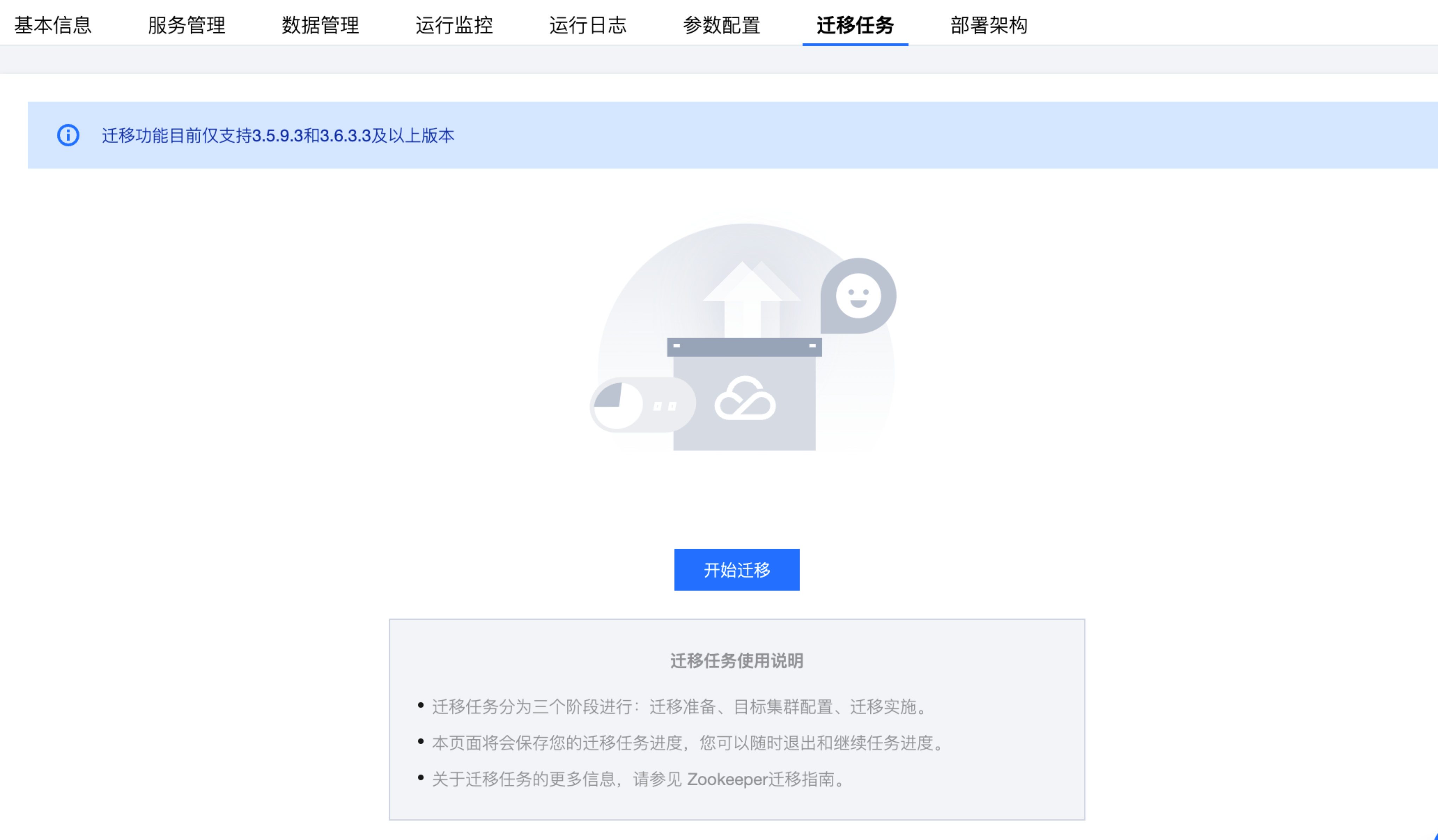Click the notice text 迁移功能目前仅支持3.5.9.3和3.6.3.3及以上版本
This screenshot has height=840, width=1438.
(x=278, y=135)
